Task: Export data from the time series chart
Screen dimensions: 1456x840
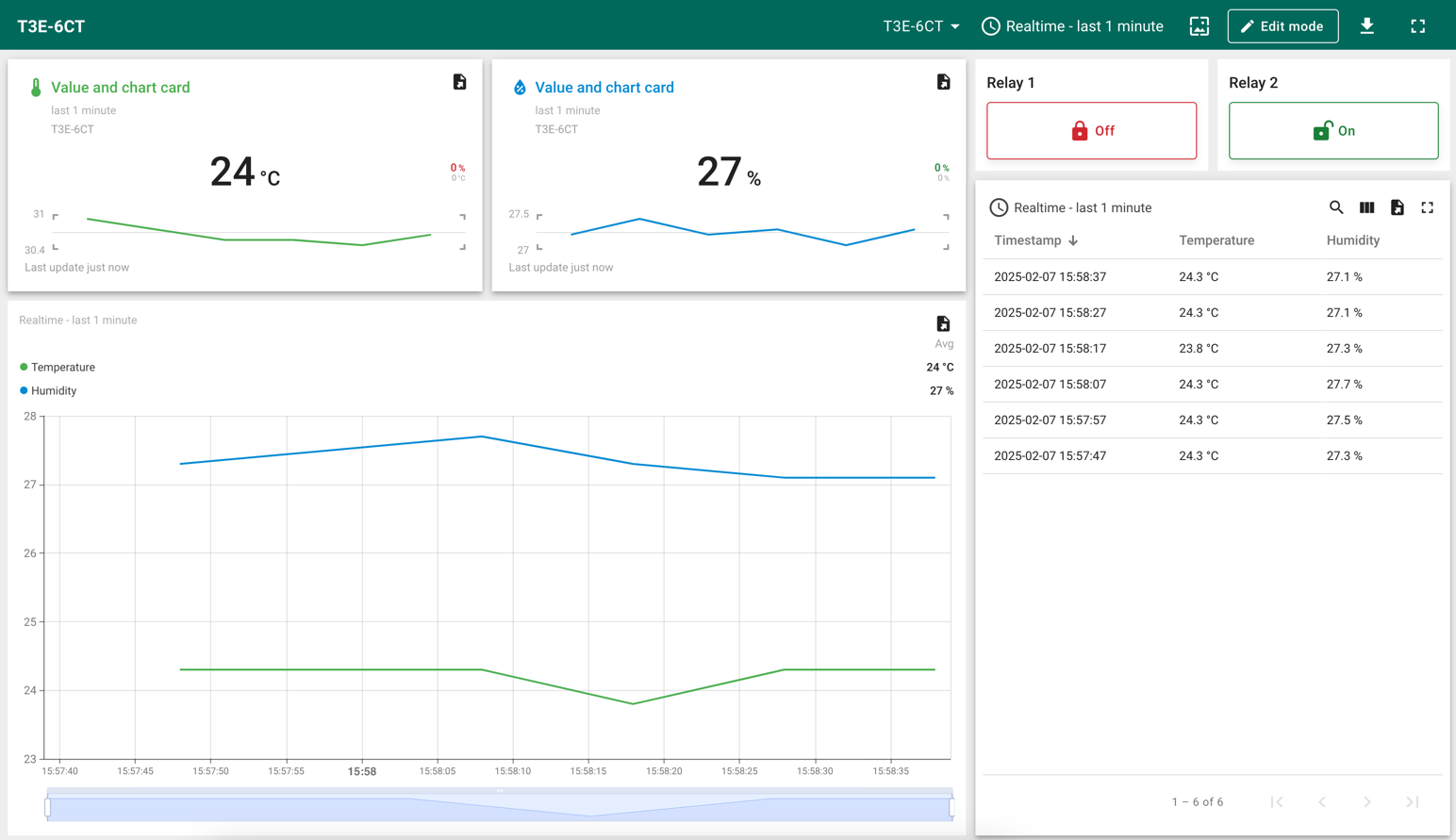Action: [x=943, y=324]
